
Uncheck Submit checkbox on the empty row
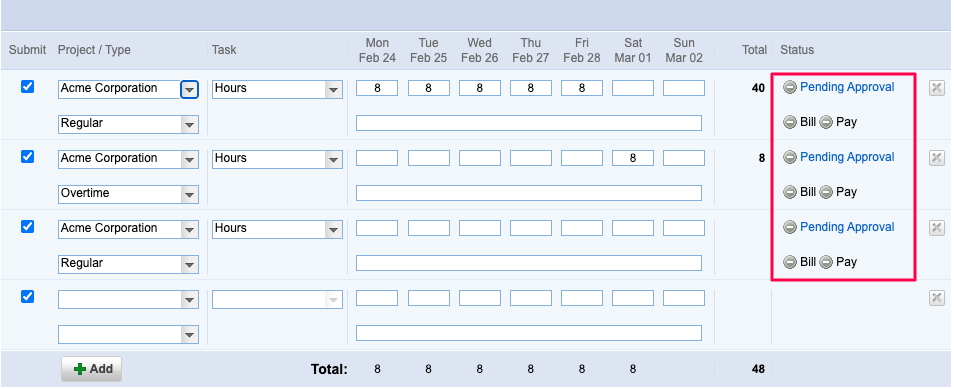pos(27,297)
